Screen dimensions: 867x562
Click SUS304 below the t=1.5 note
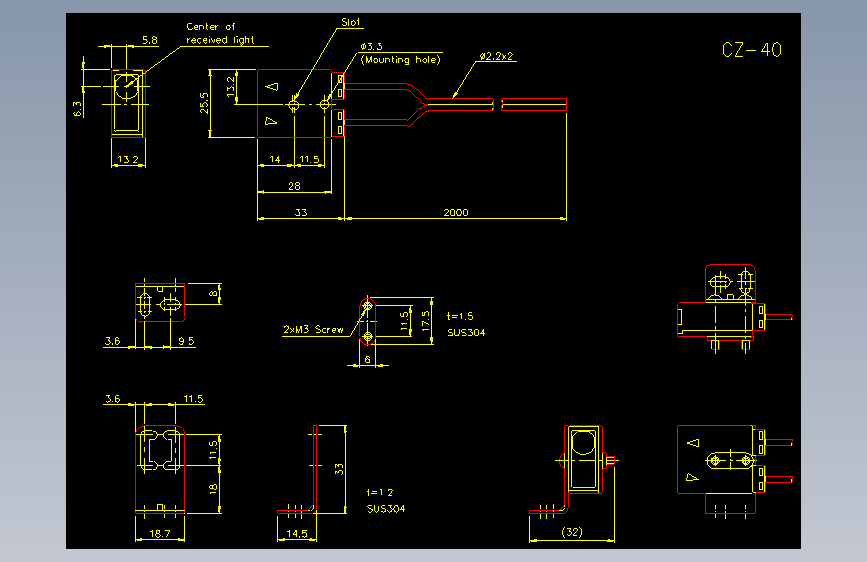click(466, 332)
